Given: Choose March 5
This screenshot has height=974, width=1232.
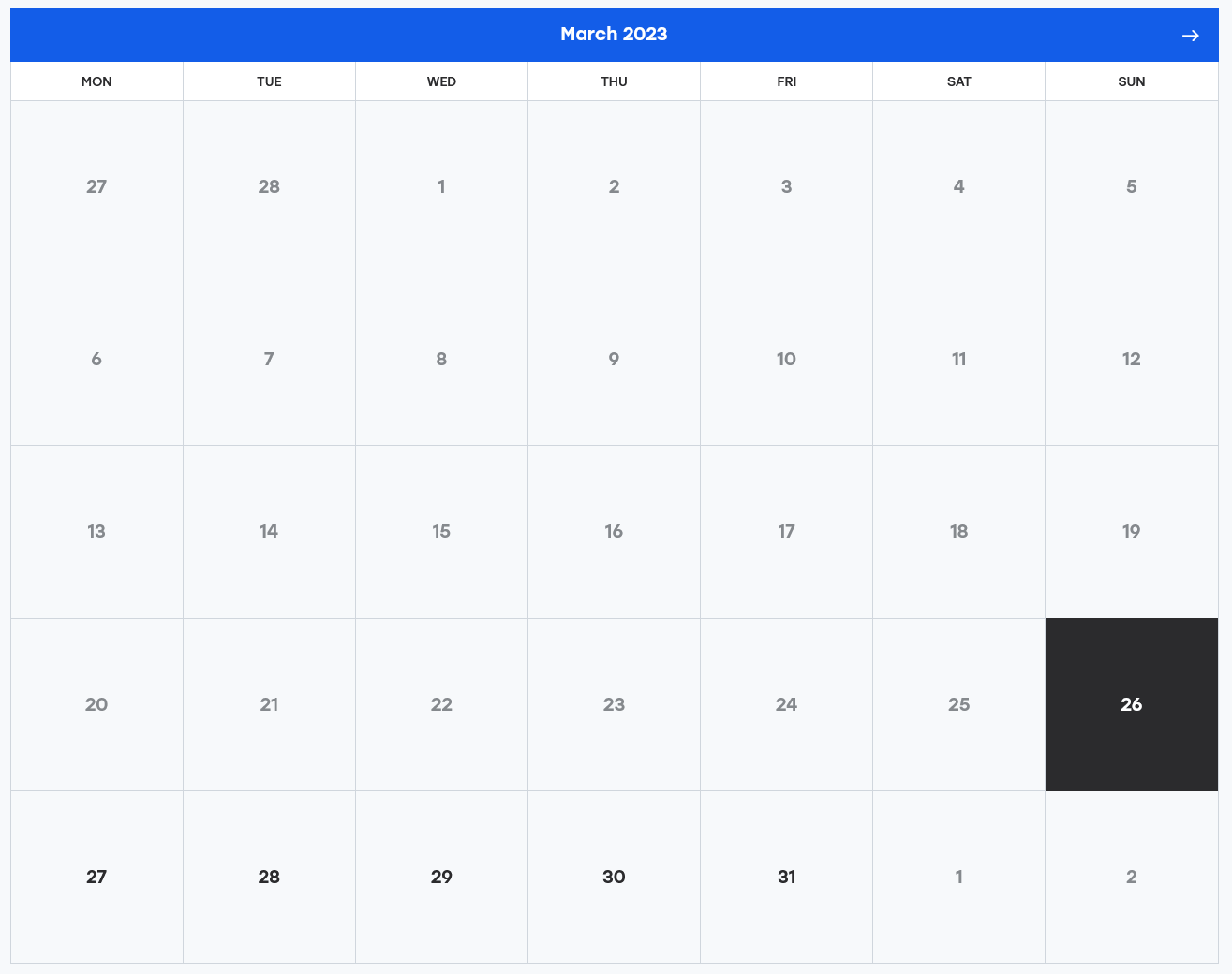Looking at the screenshot, I should point(1132,186).
